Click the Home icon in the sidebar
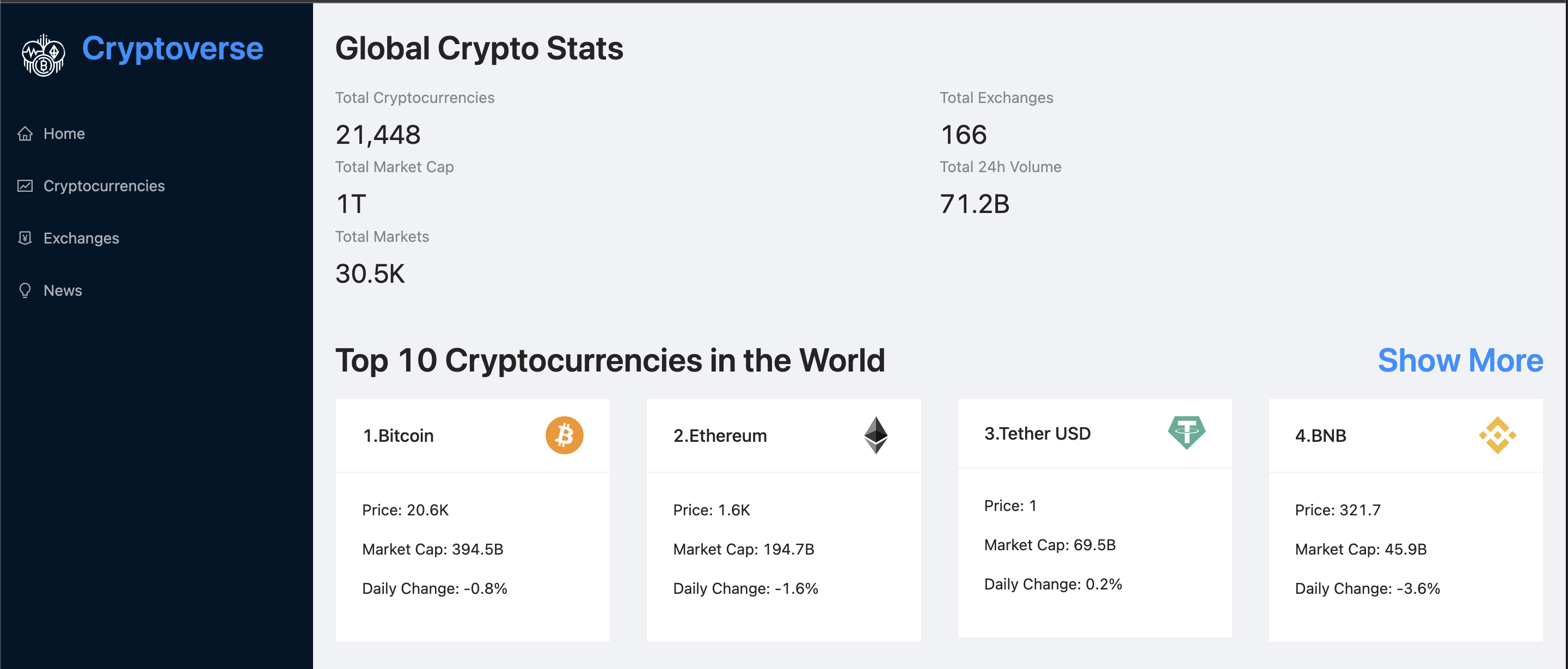This screenshot has width=1568, height=669. point(24,133)
